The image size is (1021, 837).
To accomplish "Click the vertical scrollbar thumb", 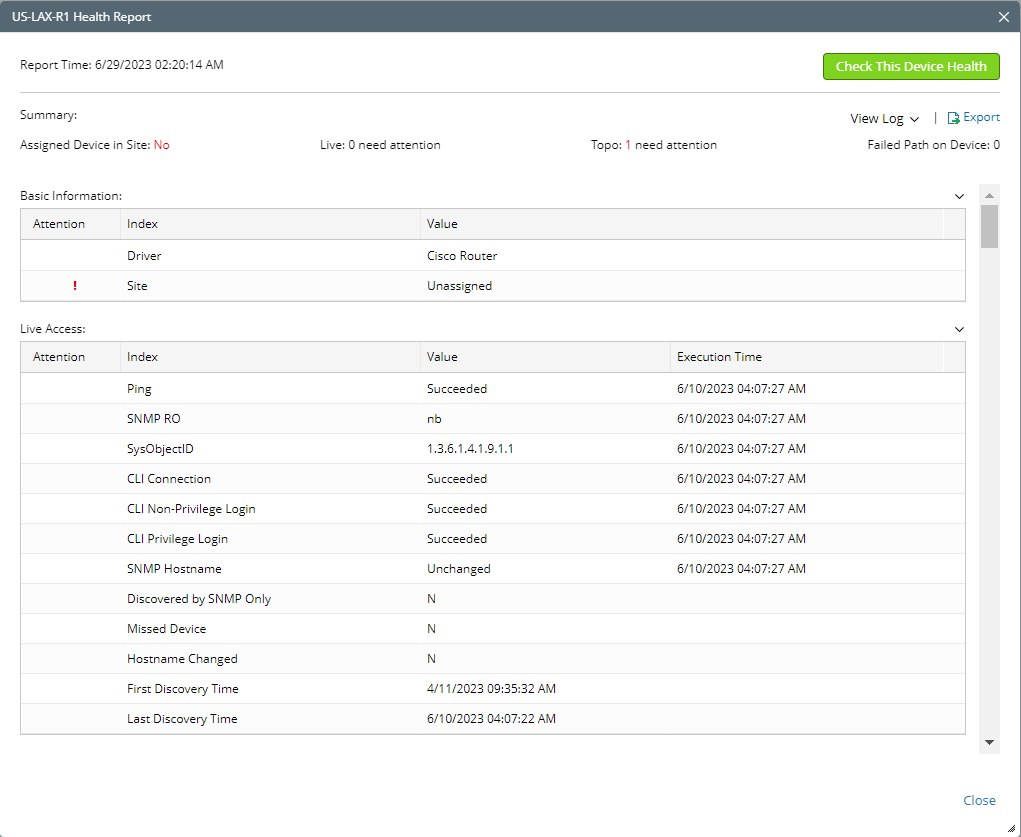I will (989, 226).
